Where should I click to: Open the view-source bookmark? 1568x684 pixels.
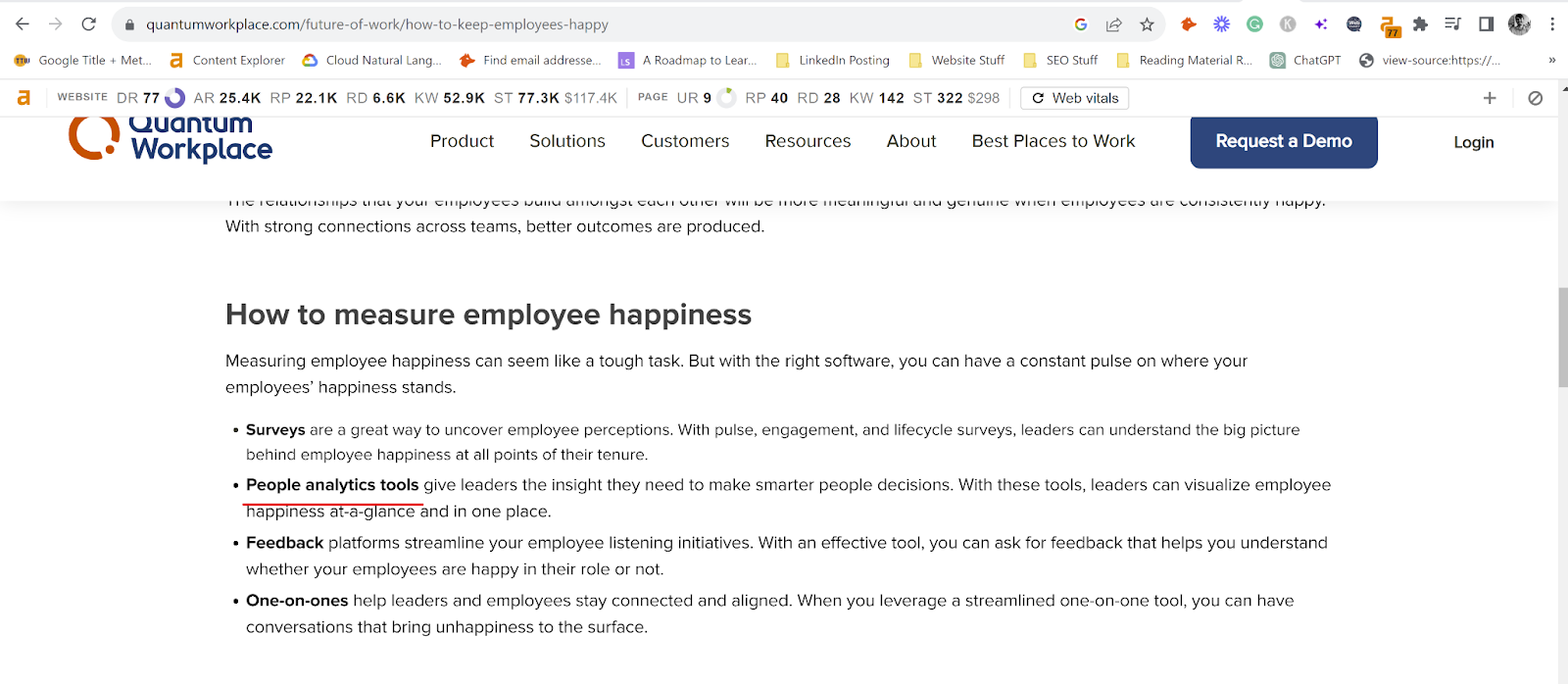pyautogui.click(x=1430, y=61)
